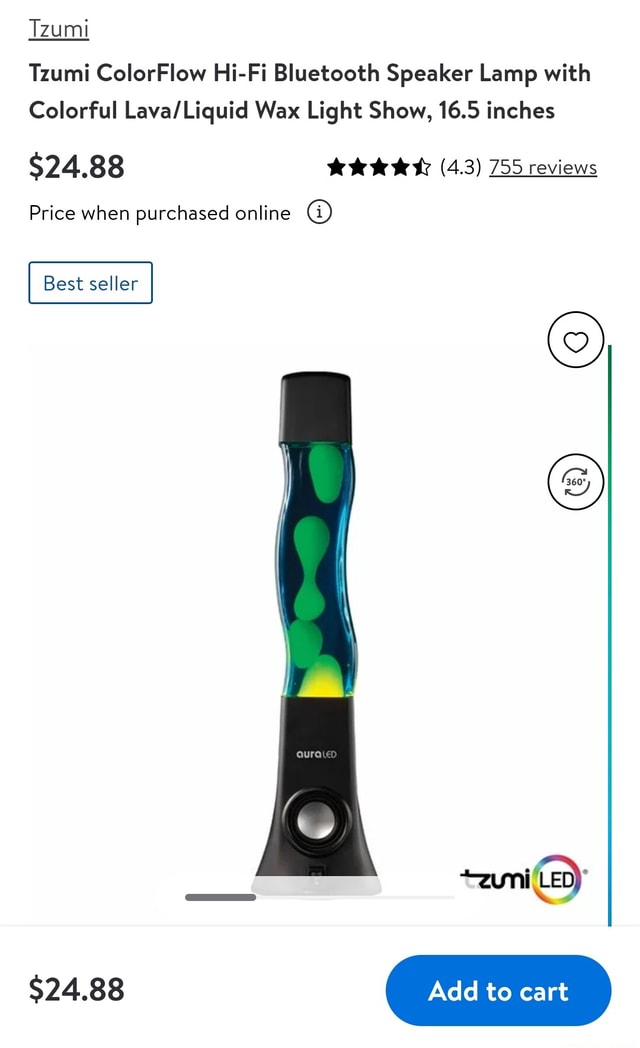Image resolution: width=640 pixels, height=1048 pixels.
Task: Click the next image peeking at right edge
Action: coord(609,635)
